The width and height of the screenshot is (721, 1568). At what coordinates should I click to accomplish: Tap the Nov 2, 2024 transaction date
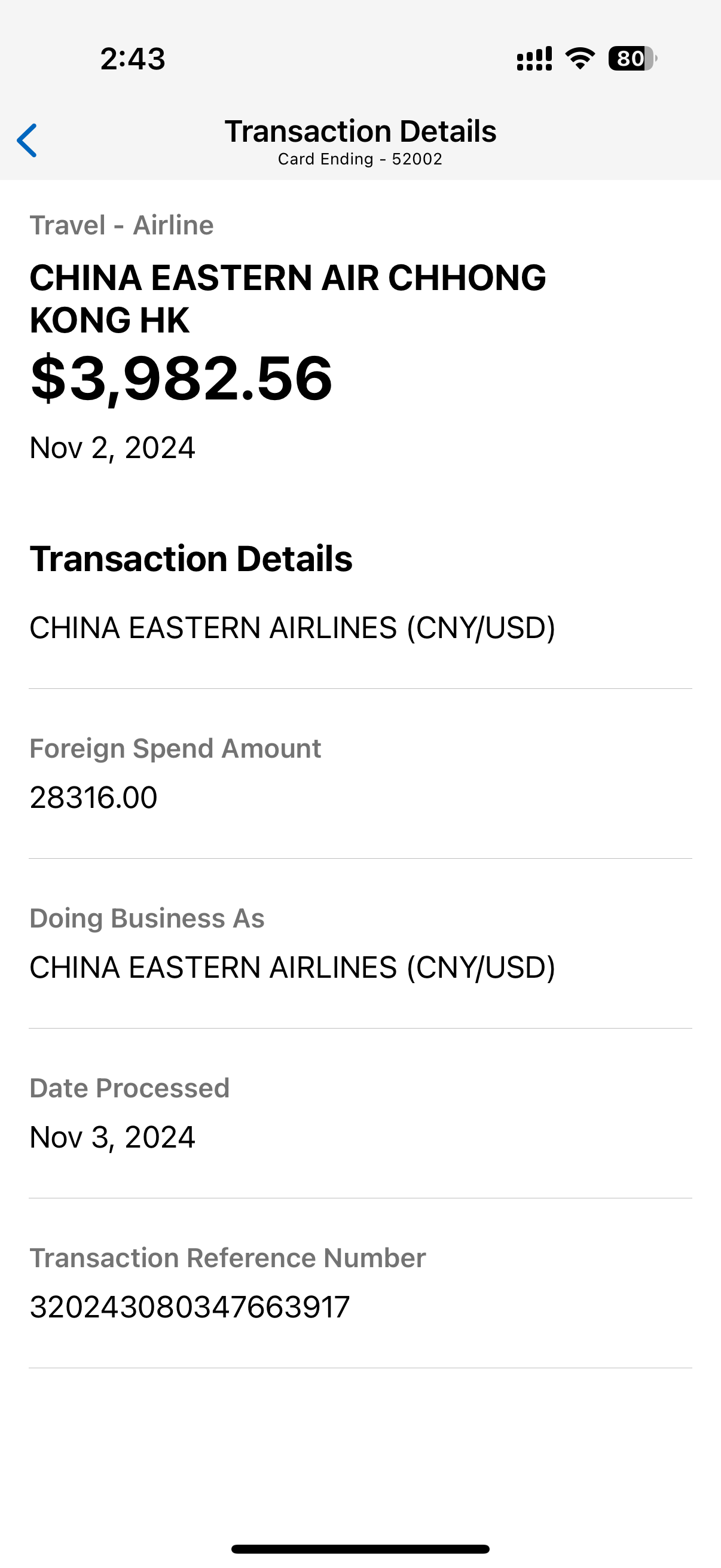point(112,448)
